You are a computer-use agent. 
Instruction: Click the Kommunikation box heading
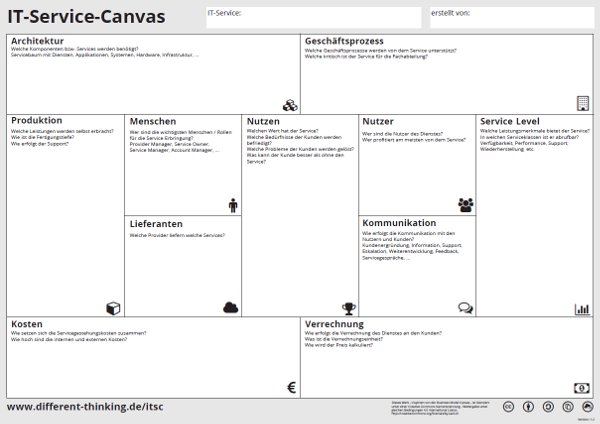pos(399,222)
